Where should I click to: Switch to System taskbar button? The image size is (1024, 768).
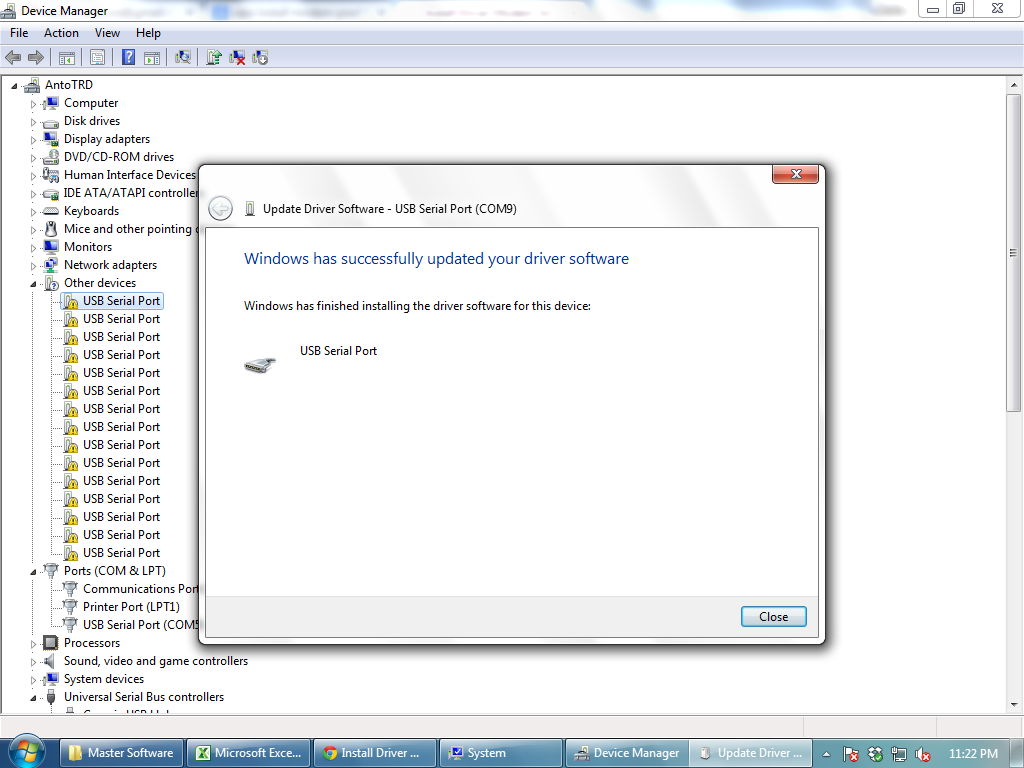coord(501,753)
